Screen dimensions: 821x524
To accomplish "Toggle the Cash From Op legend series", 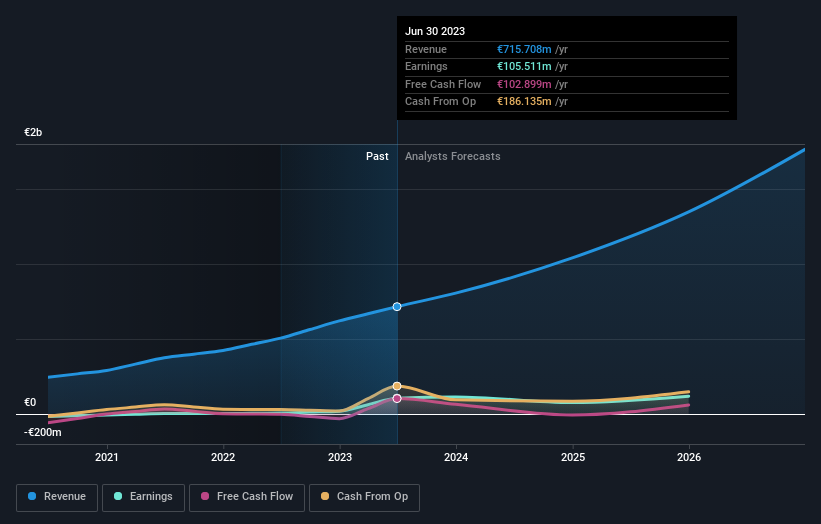I will coord(364,497).
